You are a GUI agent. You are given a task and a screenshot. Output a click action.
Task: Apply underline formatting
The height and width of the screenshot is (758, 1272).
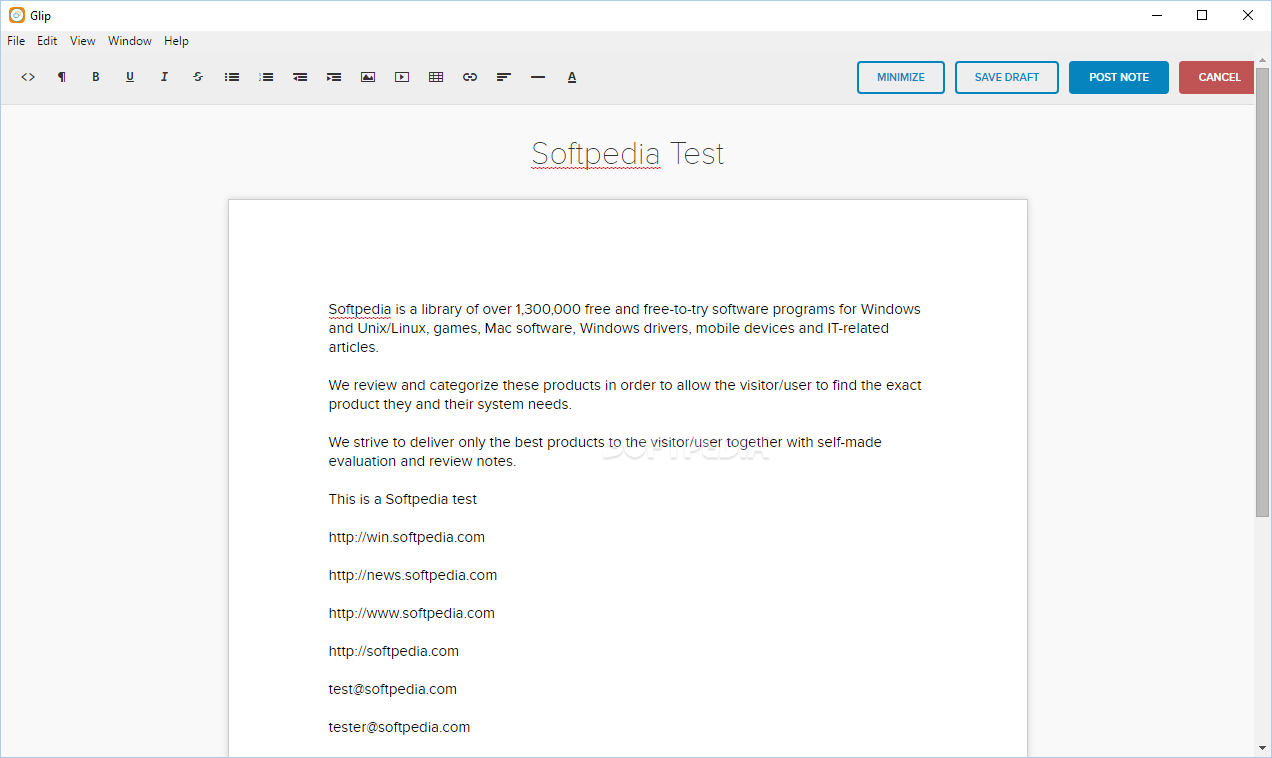pyautogui.click(x=130, y=77)
